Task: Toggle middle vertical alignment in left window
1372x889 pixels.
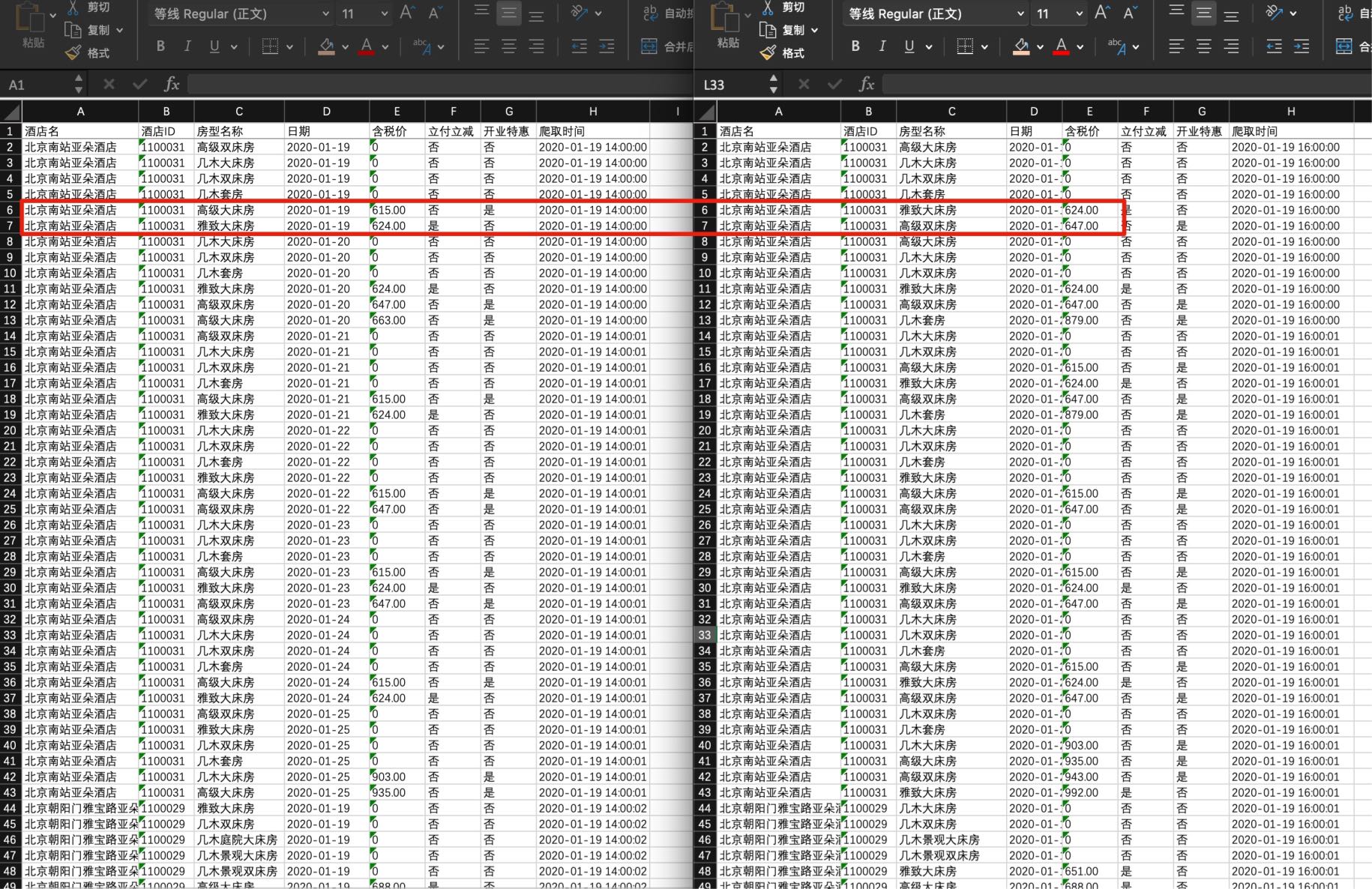Action: pos(509,13)
